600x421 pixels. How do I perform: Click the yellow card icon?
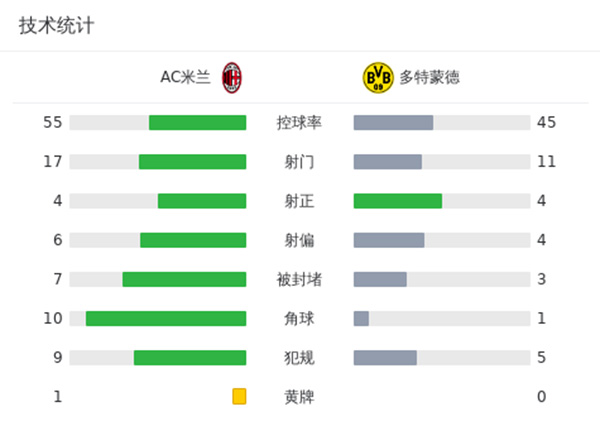click(239, 396)
